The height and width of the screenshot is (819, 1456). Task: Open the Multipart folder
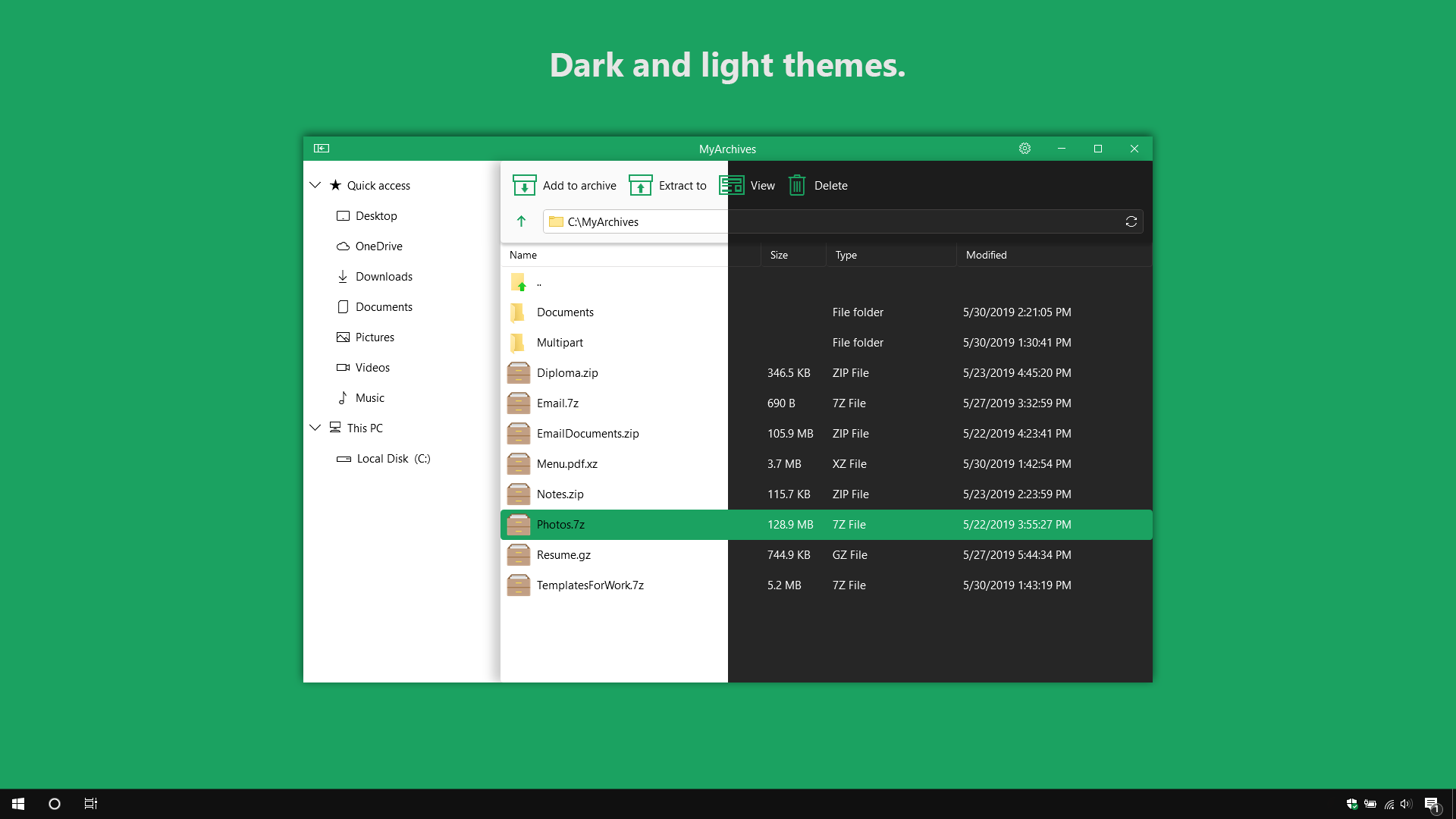560,343
